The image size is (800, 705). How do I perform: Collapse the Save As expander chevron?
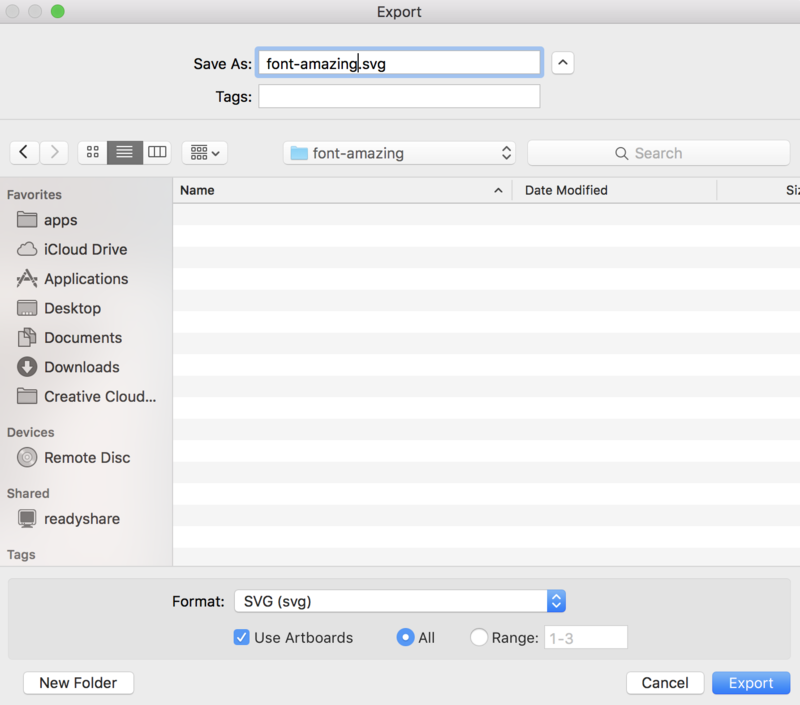click(x=562, y=62)
